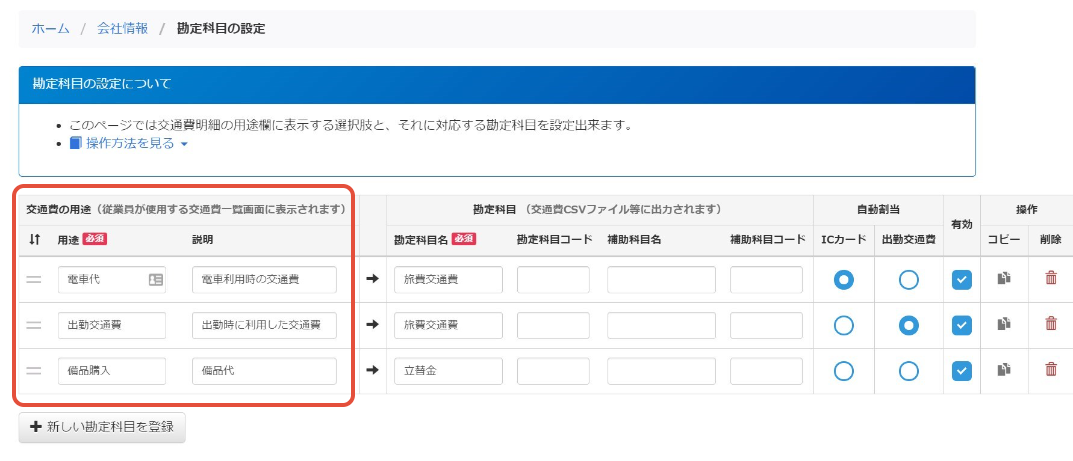
Task: Edit 出勤時に利用した交通費 description field
Action: coord(264,326)
